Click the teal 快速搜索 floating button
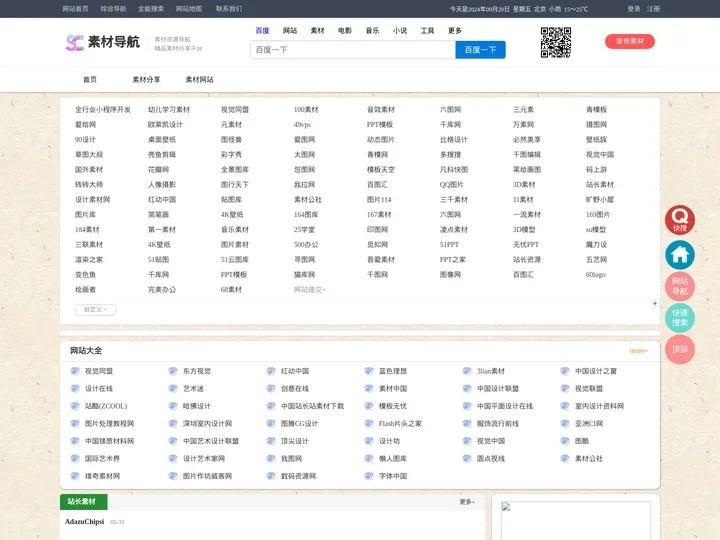Viewport: 720px width, 540px height. point(680,318)
